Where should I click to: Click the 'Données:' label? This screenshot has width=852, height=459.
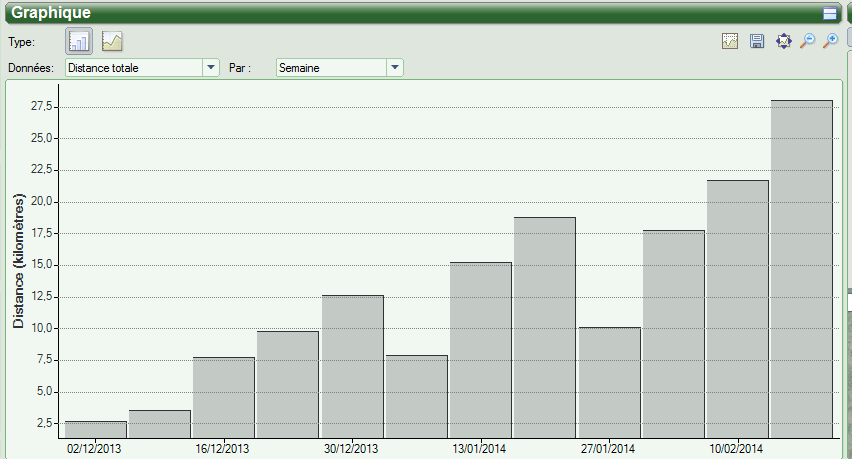point(31,68)
